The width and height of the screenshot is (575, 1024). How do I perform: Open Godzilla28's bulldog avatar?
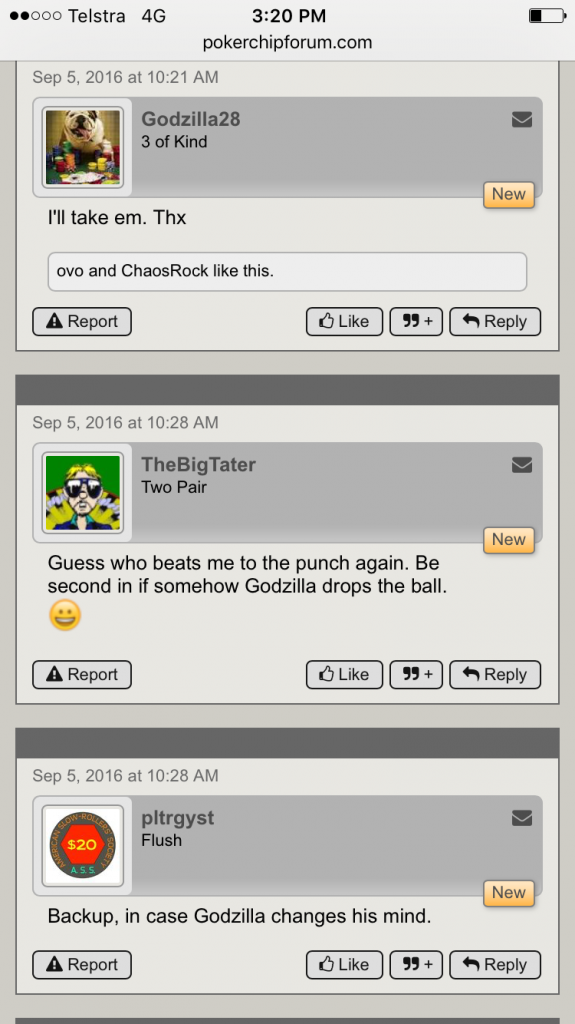(83, 148)
